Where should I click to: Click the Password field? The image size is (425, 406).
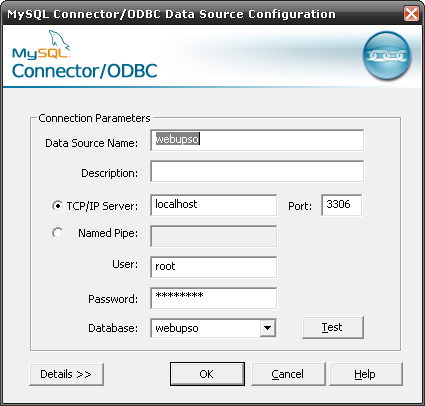pos(214,298)
